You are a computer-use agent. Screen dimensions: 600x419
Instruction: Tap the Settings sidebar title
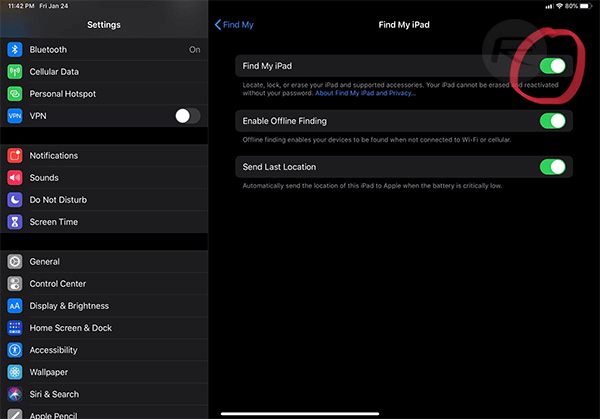pos(104,25)
